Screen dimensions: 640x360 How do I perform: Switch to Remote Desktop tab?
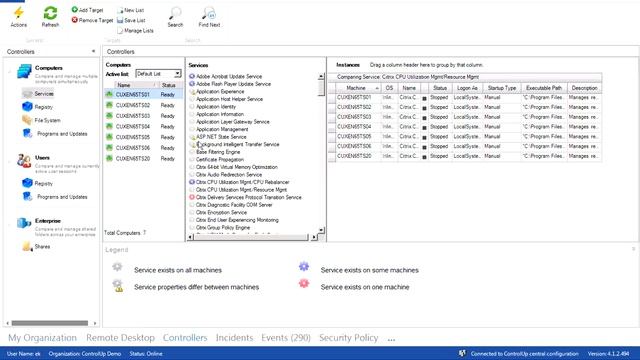(x=120, y=338)
